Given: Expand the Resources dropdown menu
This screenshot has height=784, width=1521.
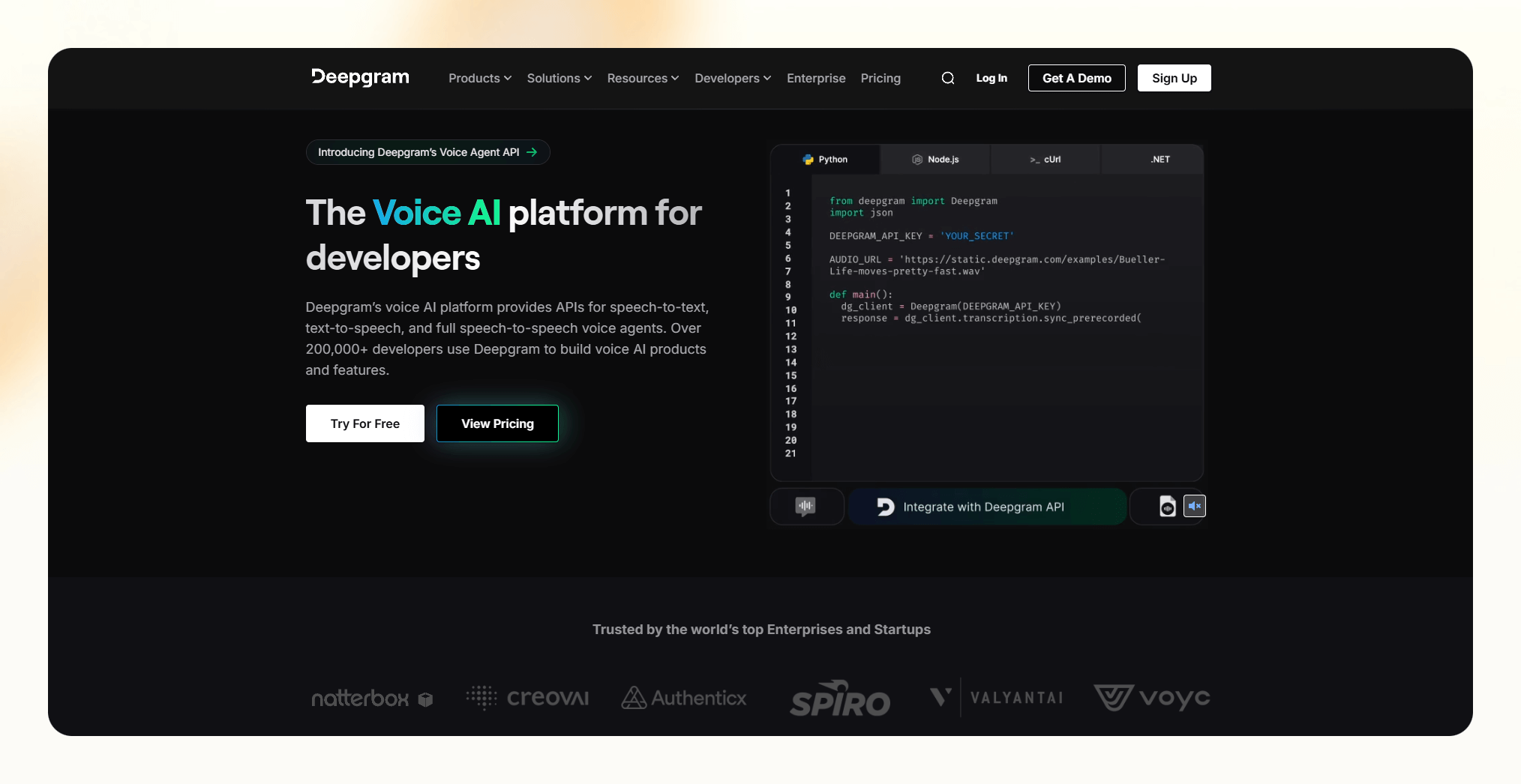Looking at the screenshot, I should [643, 78].
